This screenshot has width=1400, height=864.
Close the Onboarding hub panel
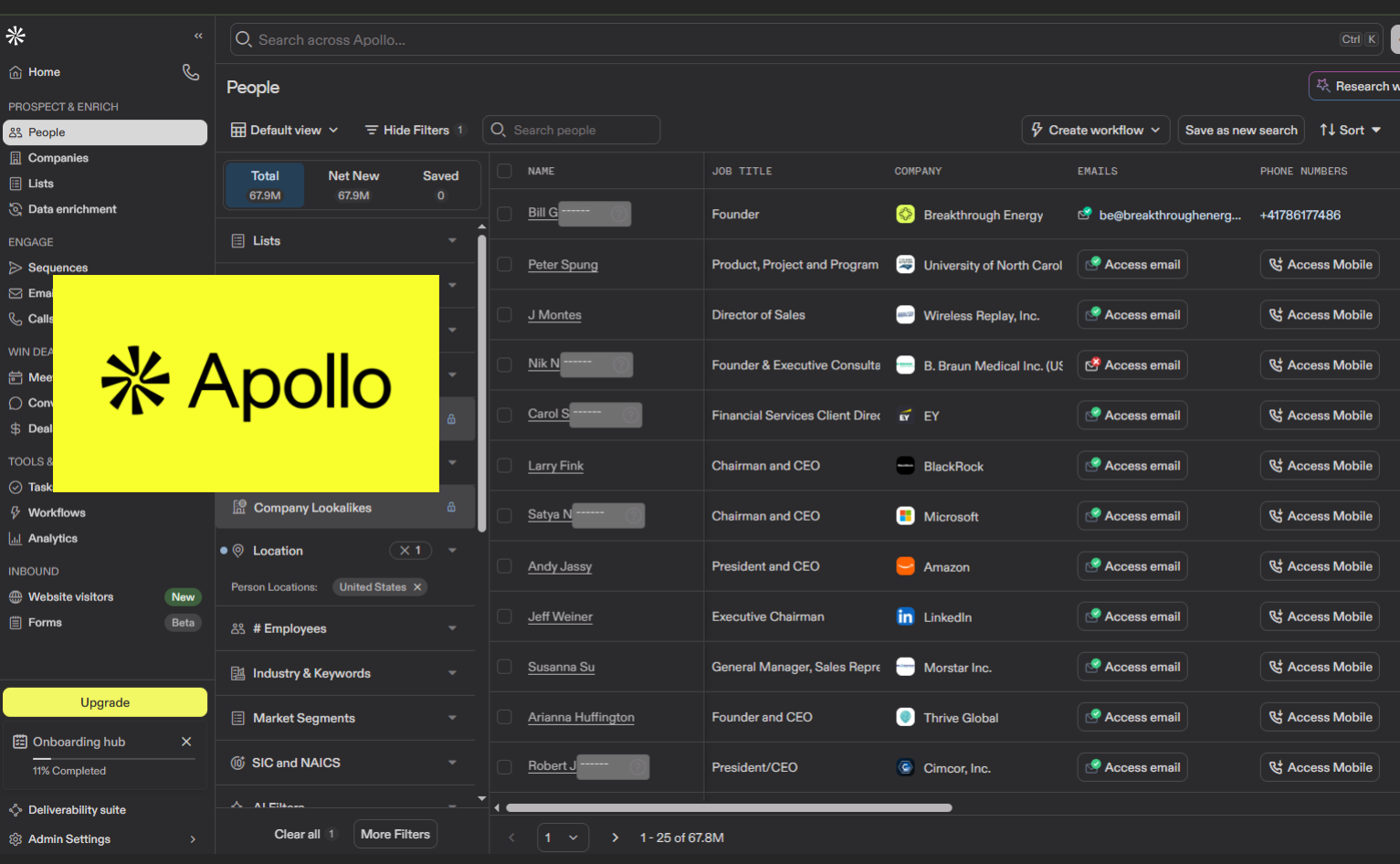click(186, 742)
